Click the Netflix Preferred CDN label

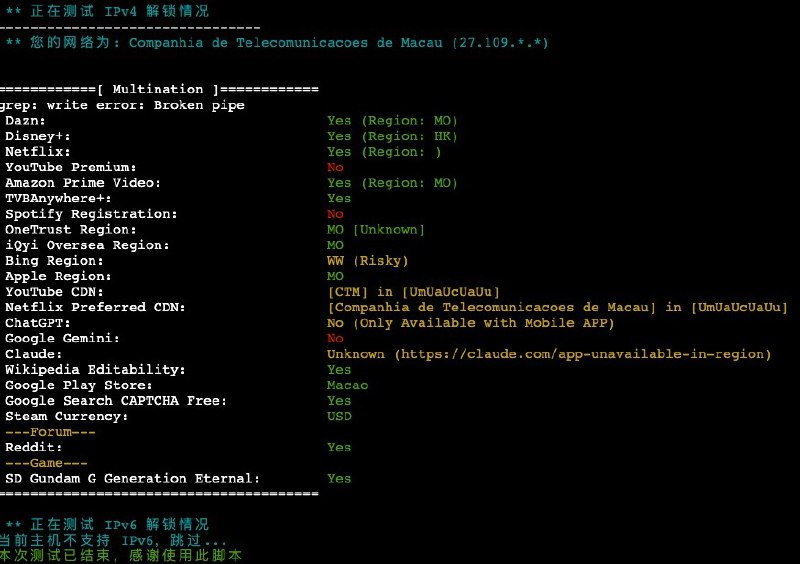(x=95, y=307)
